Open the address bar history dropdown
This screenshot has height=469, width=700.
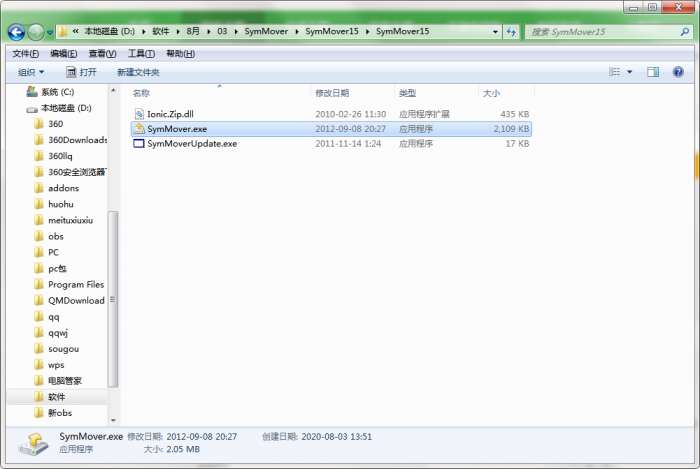[x=495, y=32]
